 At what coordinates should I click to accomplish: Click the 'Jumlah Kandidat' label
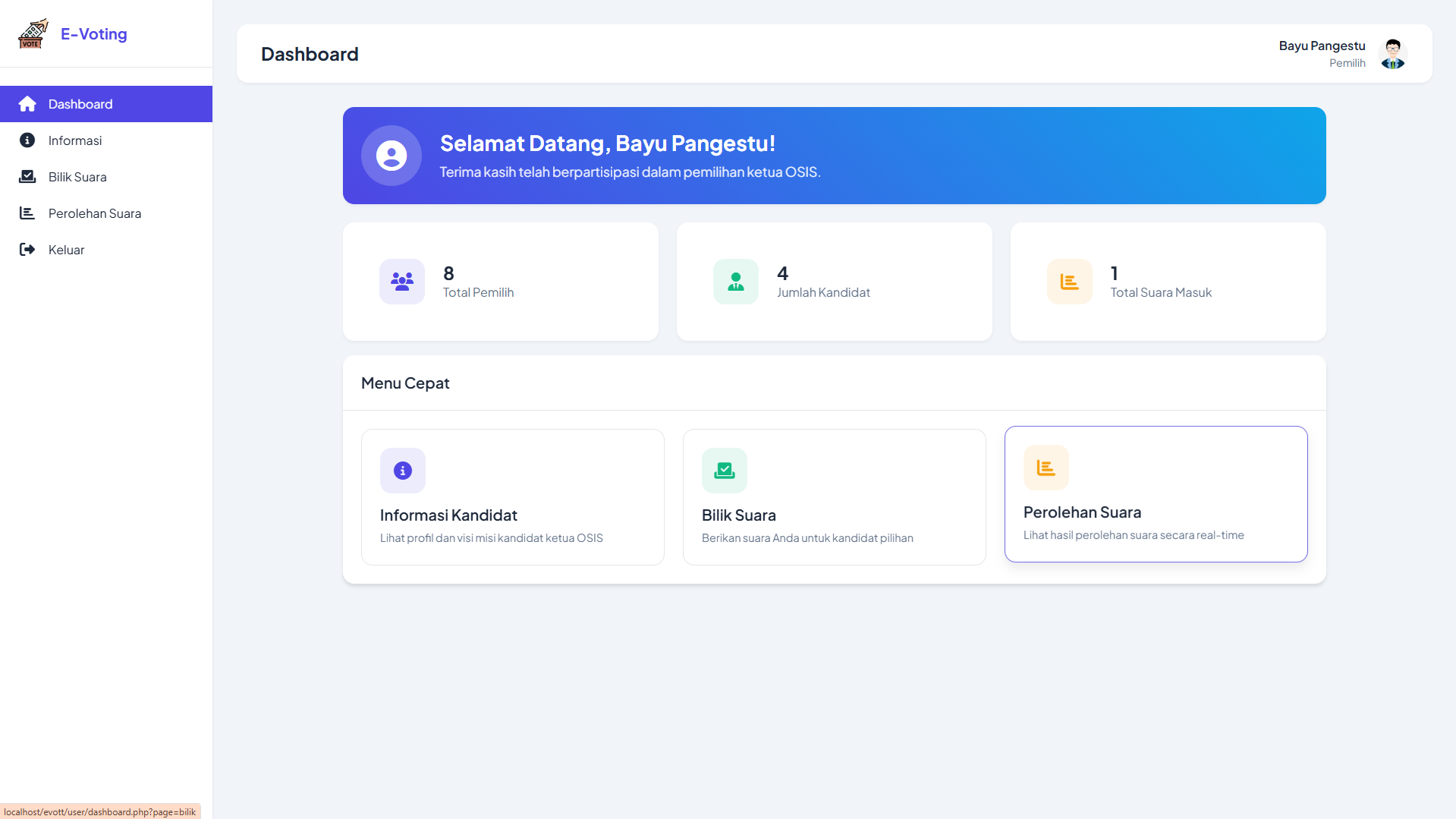point(823,293)
